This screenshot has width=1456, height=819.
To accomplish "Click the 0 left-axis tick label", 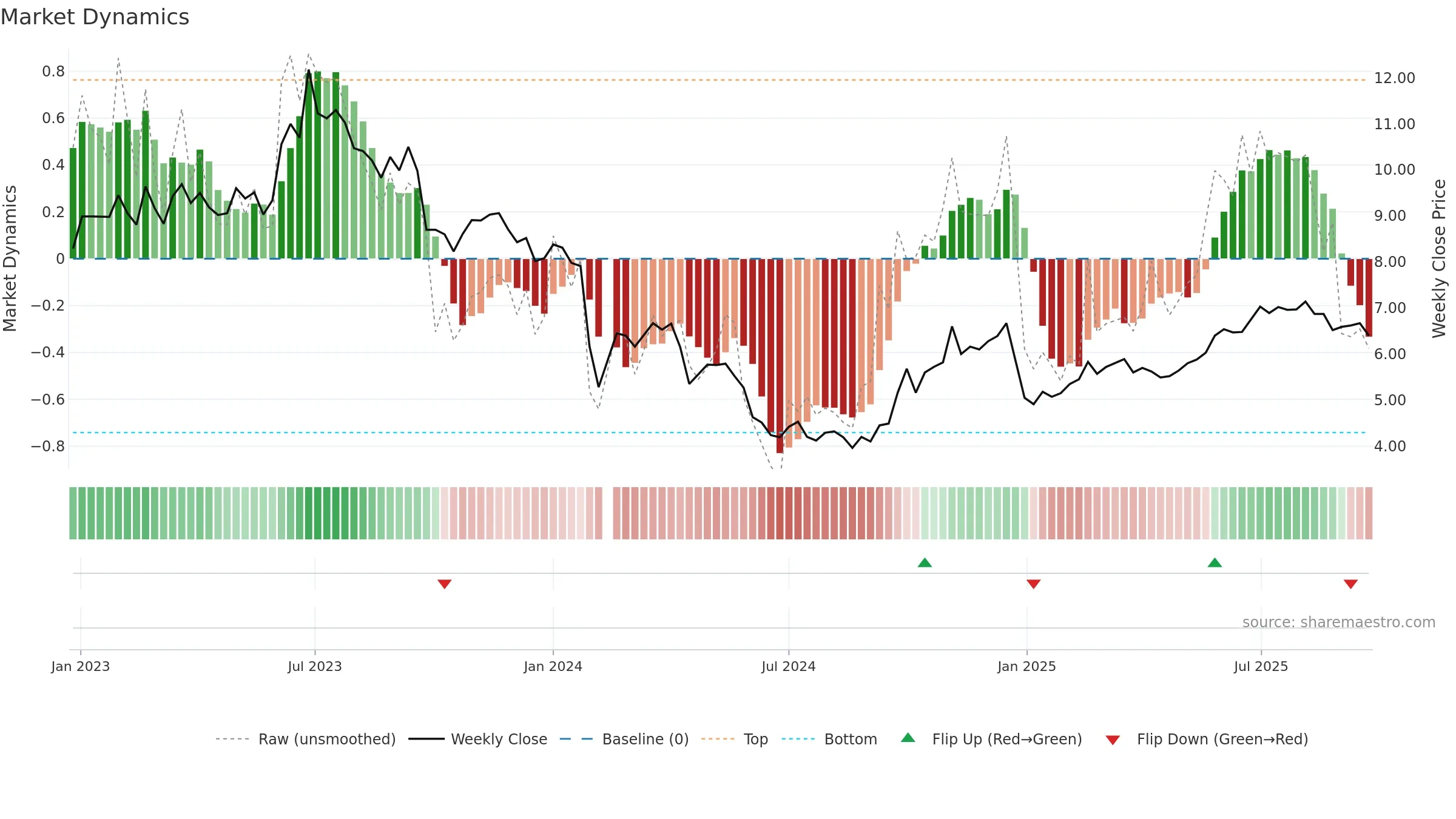I will [x=60, y=258].
